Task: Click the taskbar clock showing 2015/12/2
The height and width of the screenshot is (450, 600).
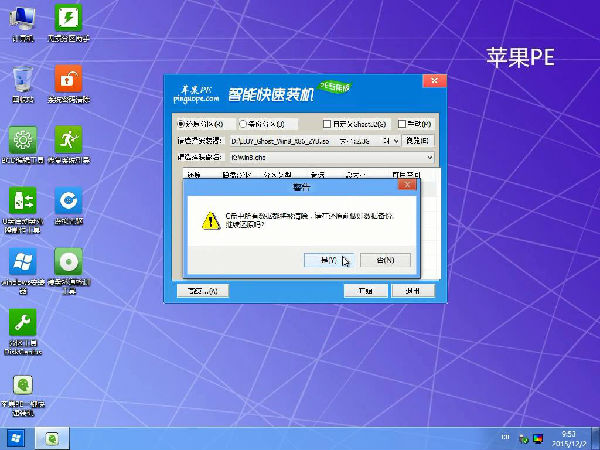Action: (x=569, y=439)
